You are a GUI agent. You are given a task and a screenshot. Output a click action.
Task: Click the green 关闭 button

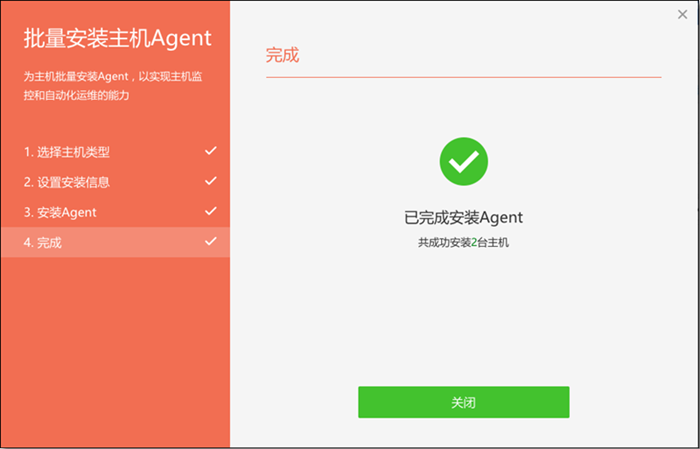click(463, 402)
